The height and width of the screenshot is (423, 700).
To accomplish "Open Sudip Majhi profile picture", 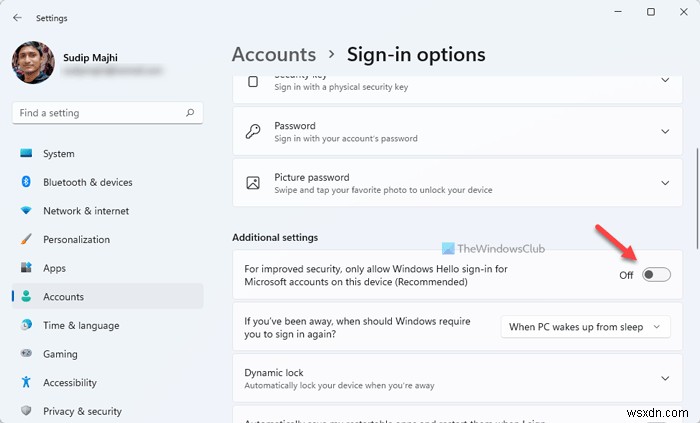I will click(33, 62).
